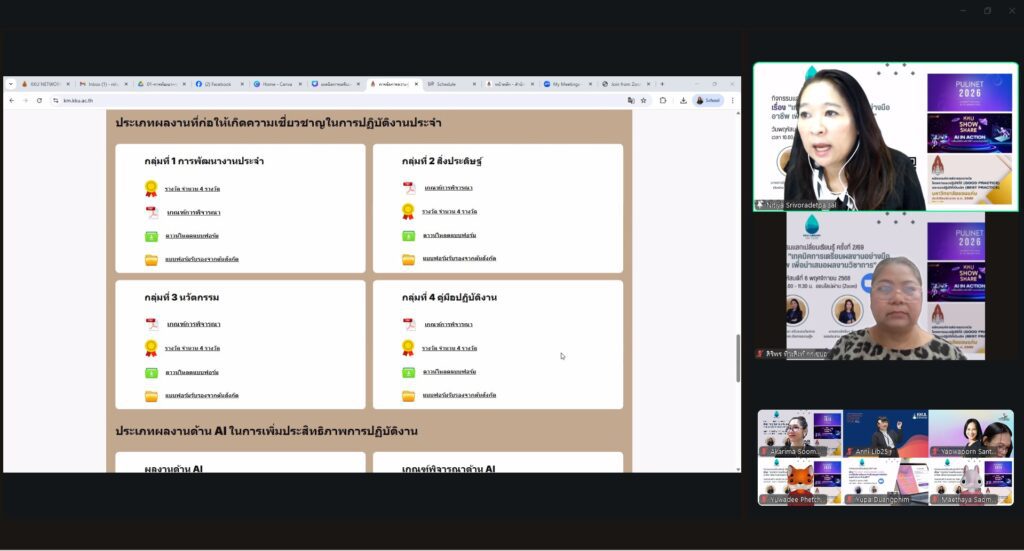Select the Anni Lib25 participant video tile

[x=884, y=433]
